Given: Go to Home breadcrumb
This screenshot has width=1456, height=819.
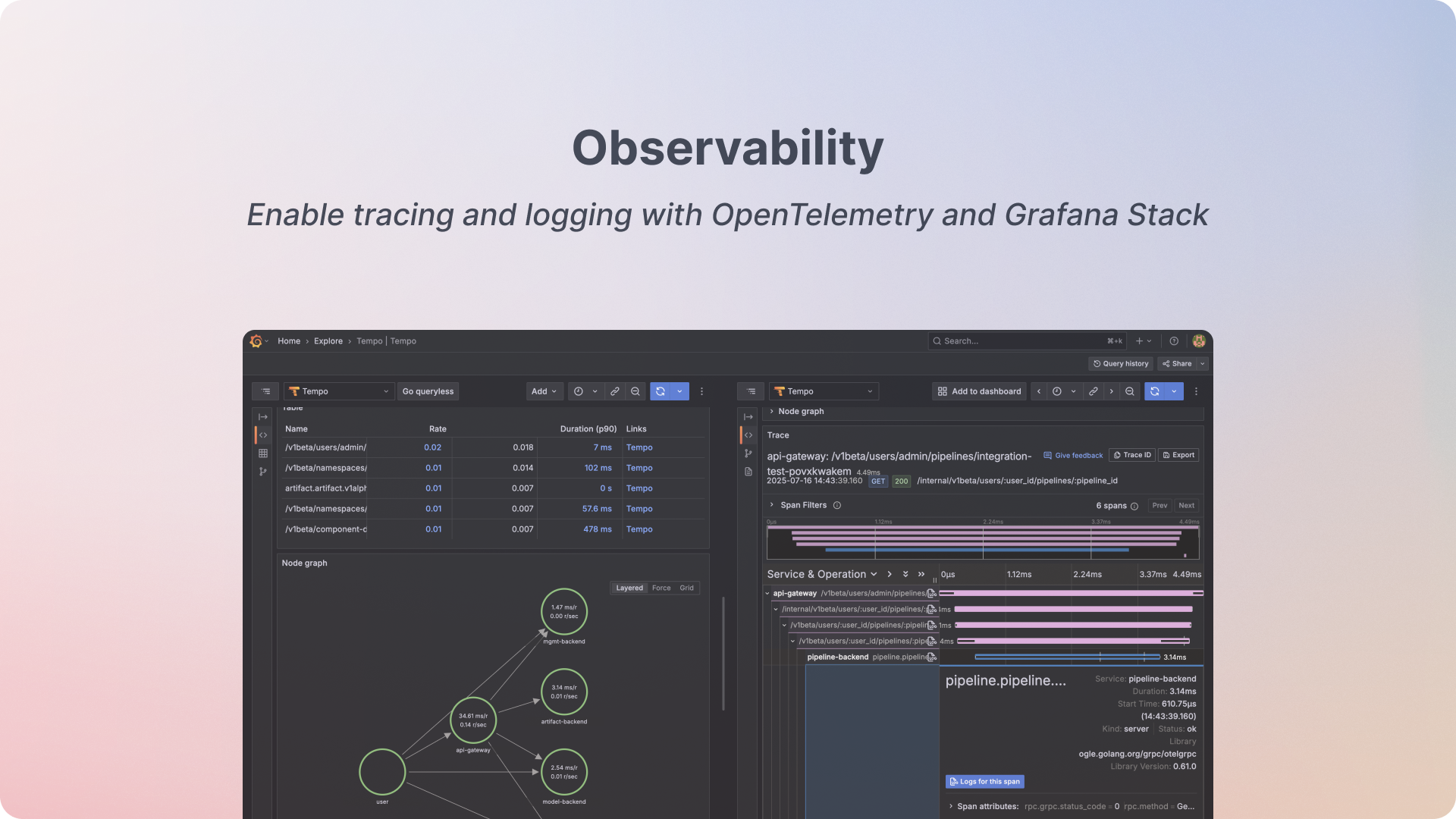Looking at the screenshot, I should click(x=289, y=341).
